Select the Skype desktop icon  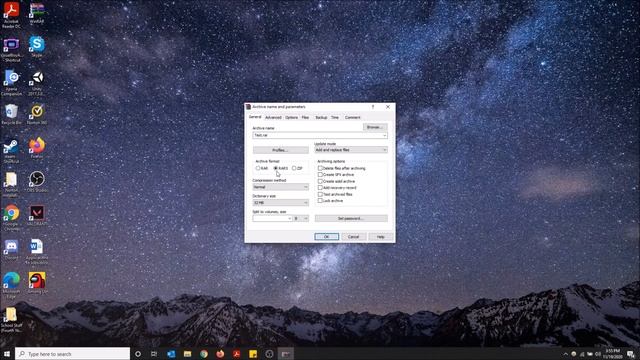[37, 47]
